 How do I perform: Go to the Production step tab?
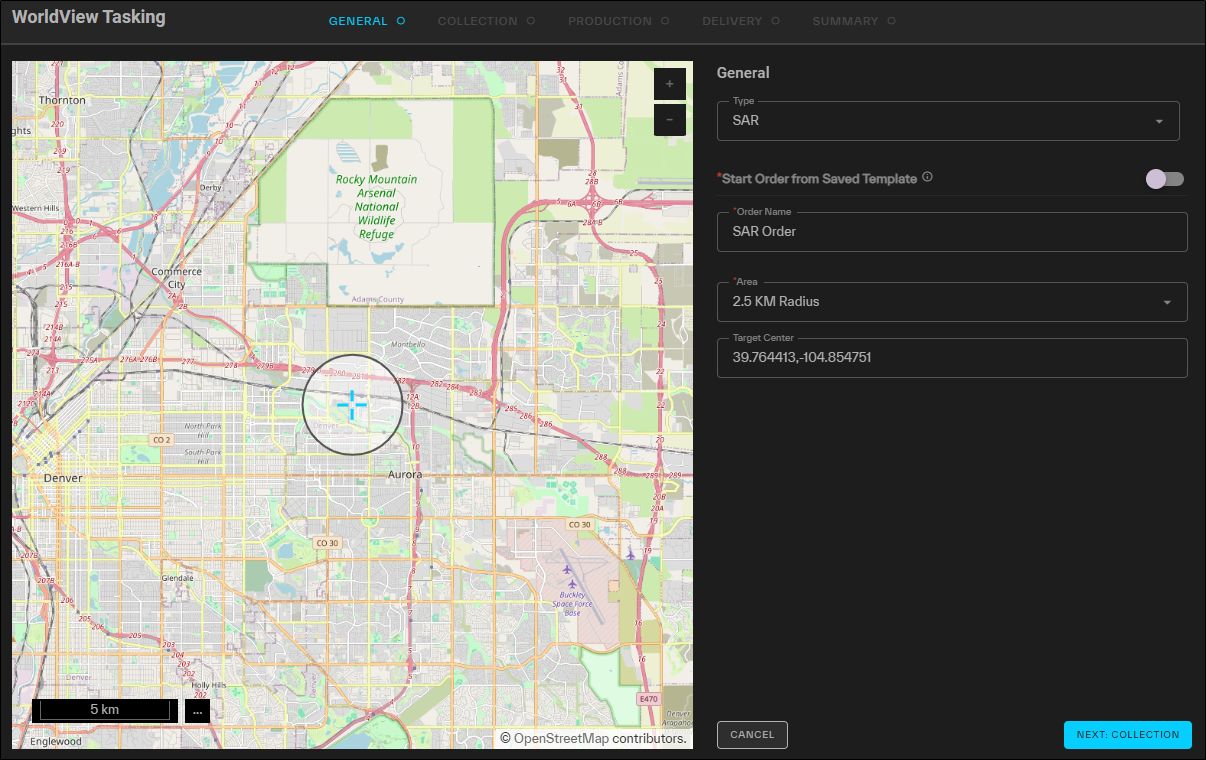pos(610,21)
